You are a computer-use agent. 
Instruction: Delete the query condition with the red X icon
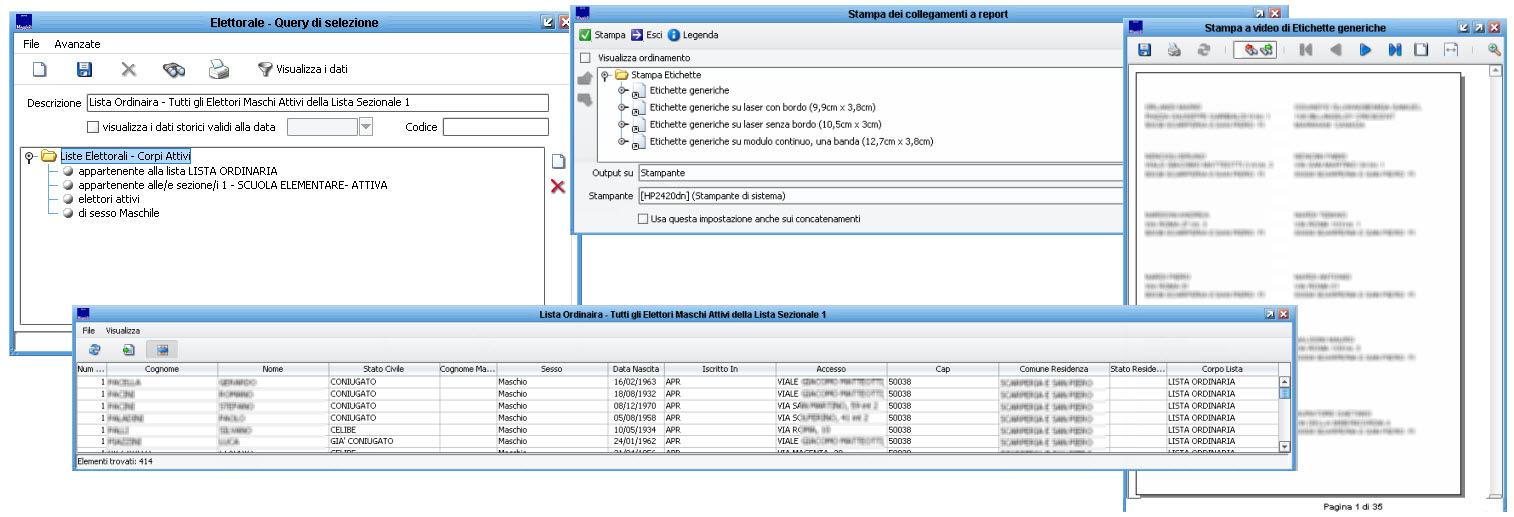558,186
